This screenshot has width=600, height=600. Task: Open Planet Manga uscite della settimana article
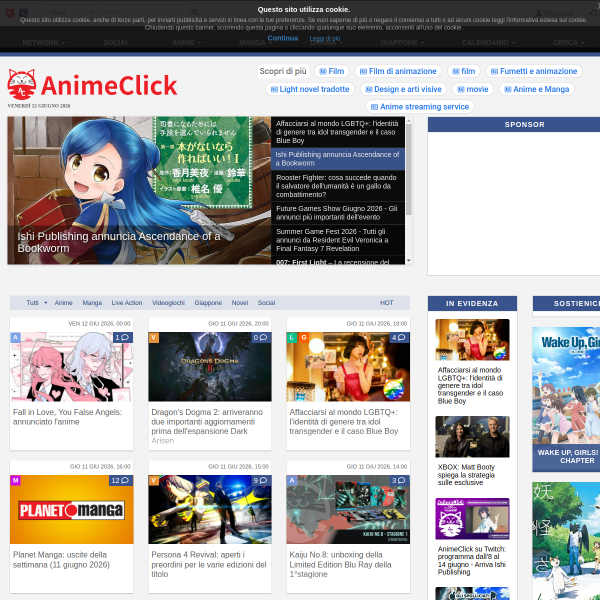point(61,559)
